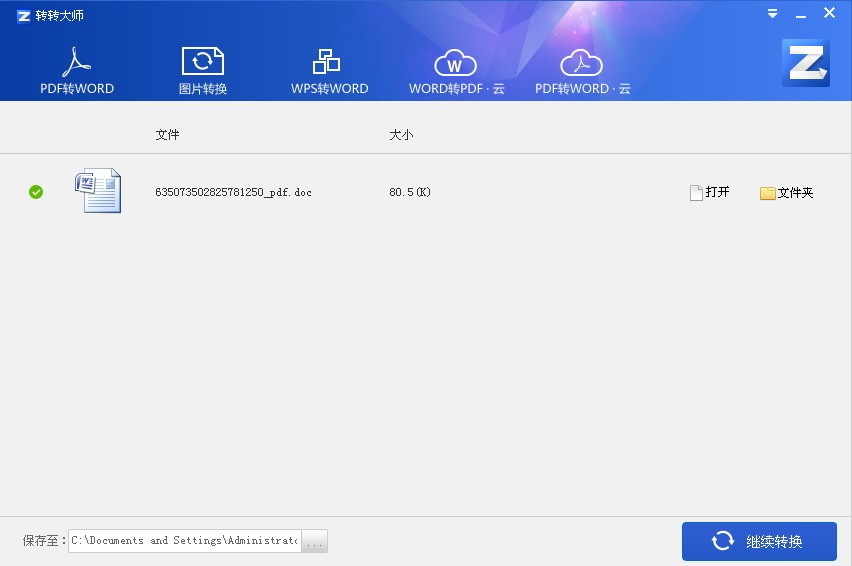This screenshot has width=852, height=566.
Task: Open the title bar dropdown menu arrow
Action: click(772, 14)
